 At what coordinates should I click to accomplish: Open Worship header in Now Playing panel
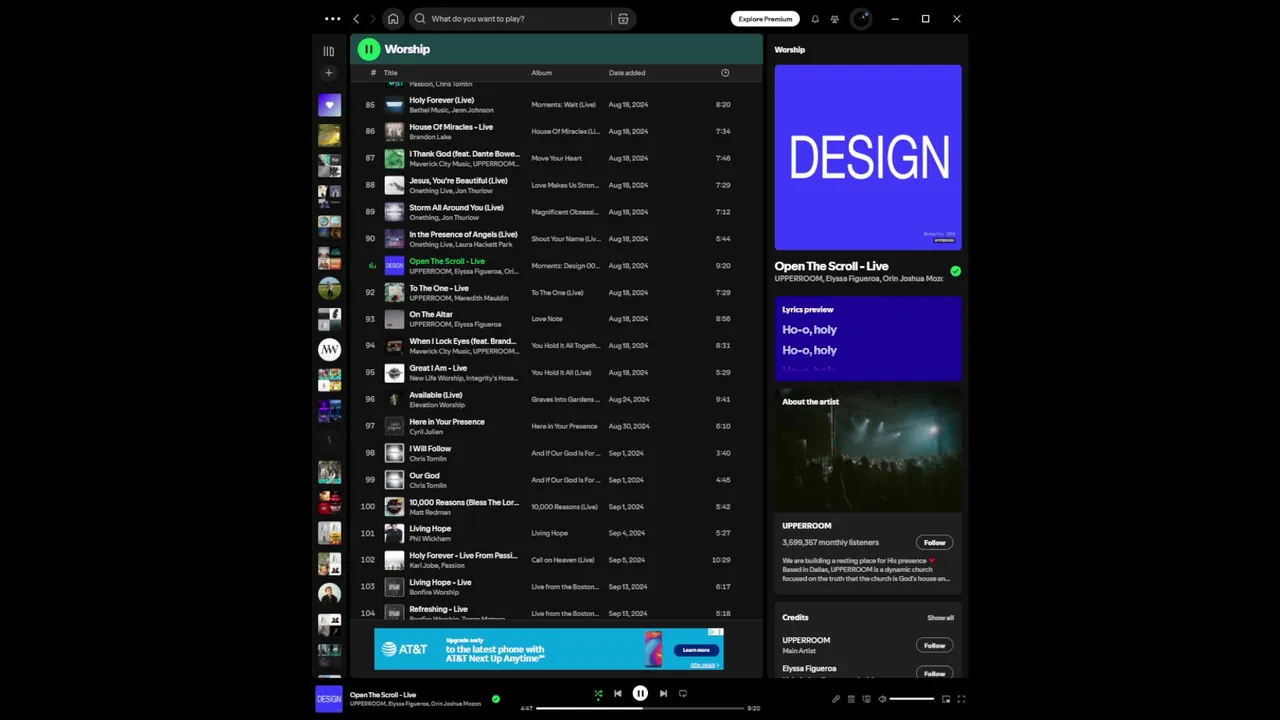pyautogui.click(x=789, y=49)
